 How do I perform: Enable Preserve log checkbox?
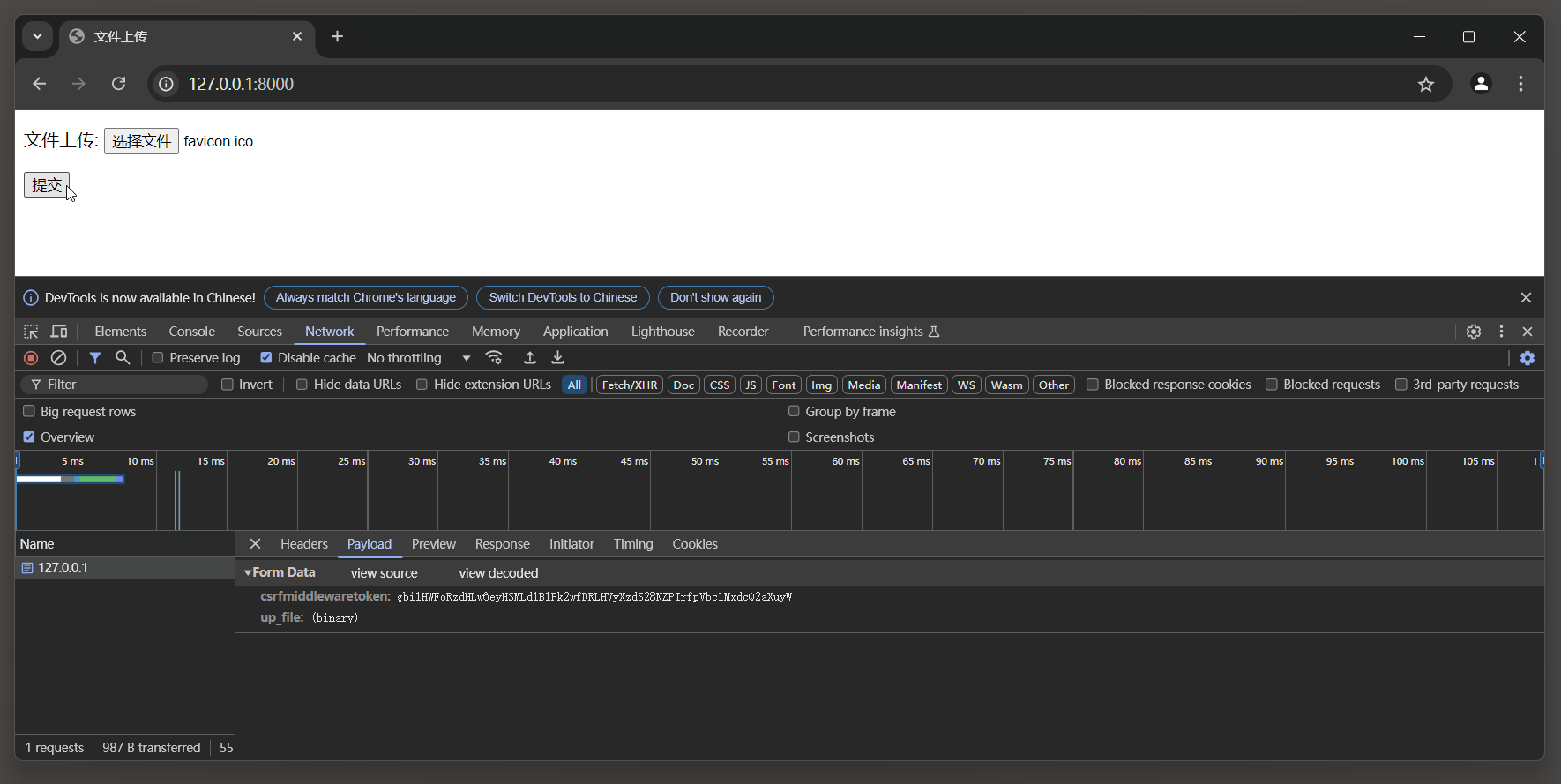point(158,358)
